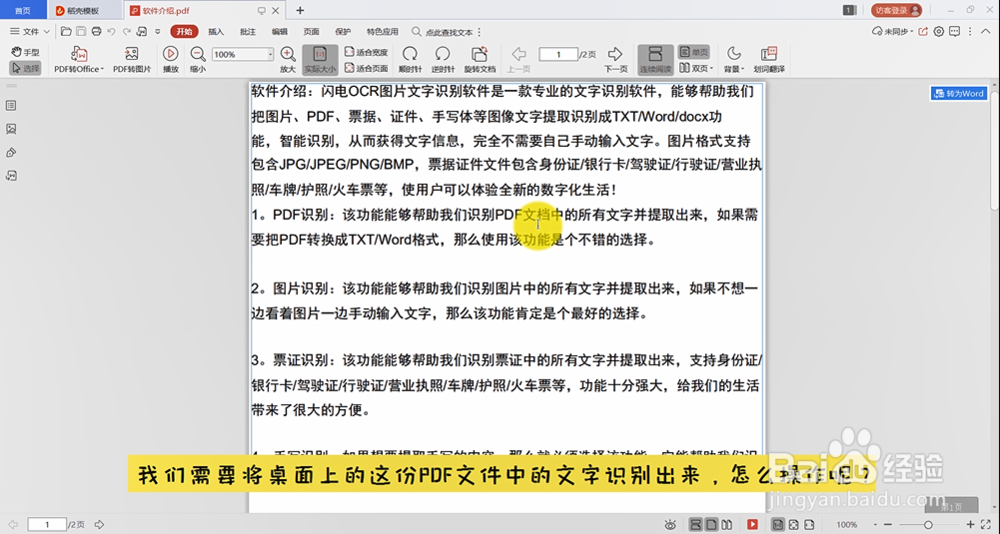Zoom in with 放大 magnifier
1000x534 pixels.
[x=288, y=60]
